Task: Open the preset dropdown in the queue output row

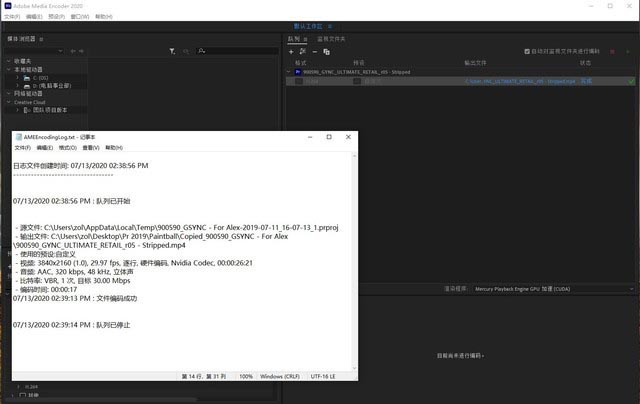Action: 357,82
